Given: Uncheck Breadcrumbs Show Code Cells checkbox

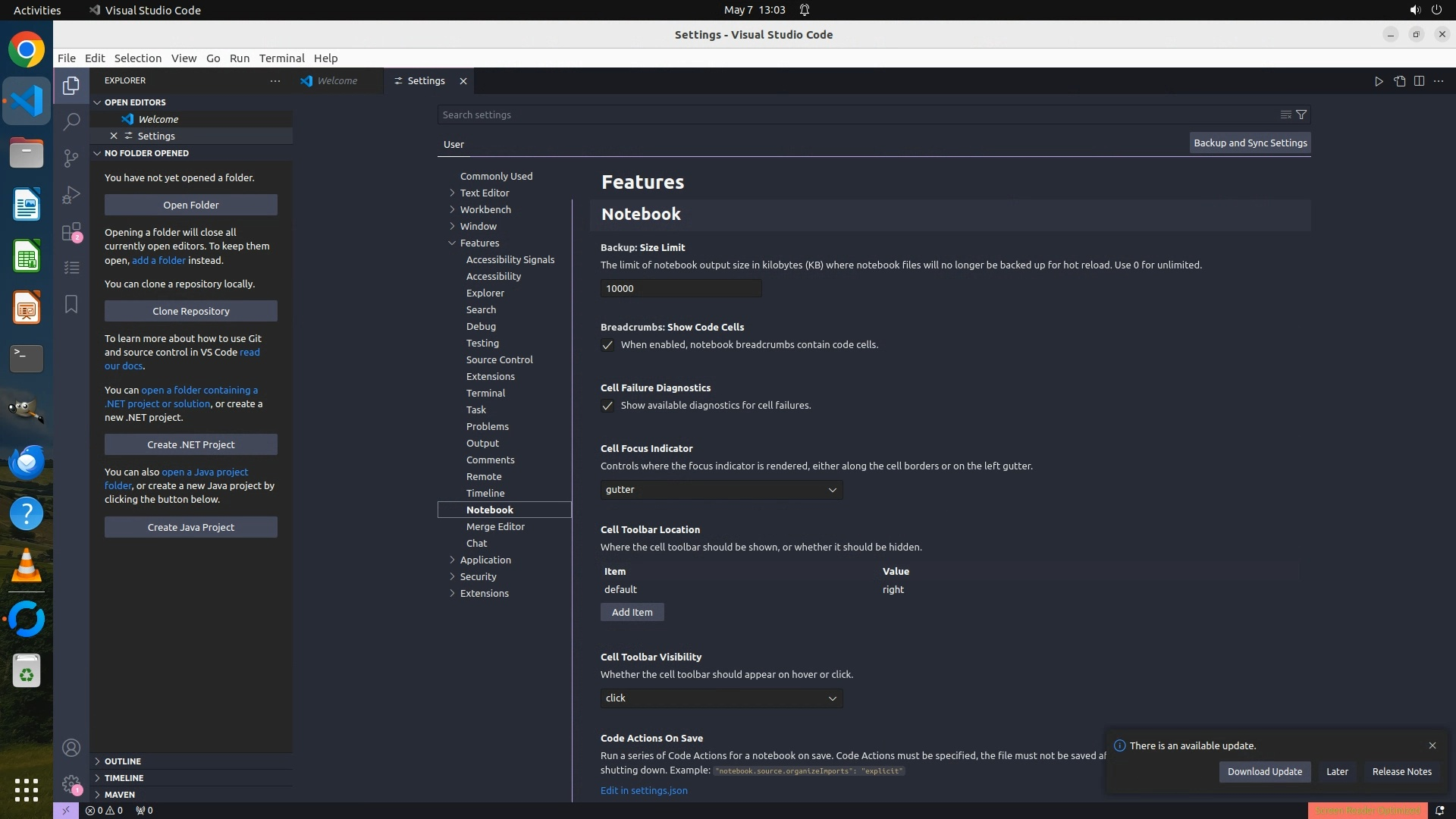Looking at the screenshot, I should pos(607,345).
